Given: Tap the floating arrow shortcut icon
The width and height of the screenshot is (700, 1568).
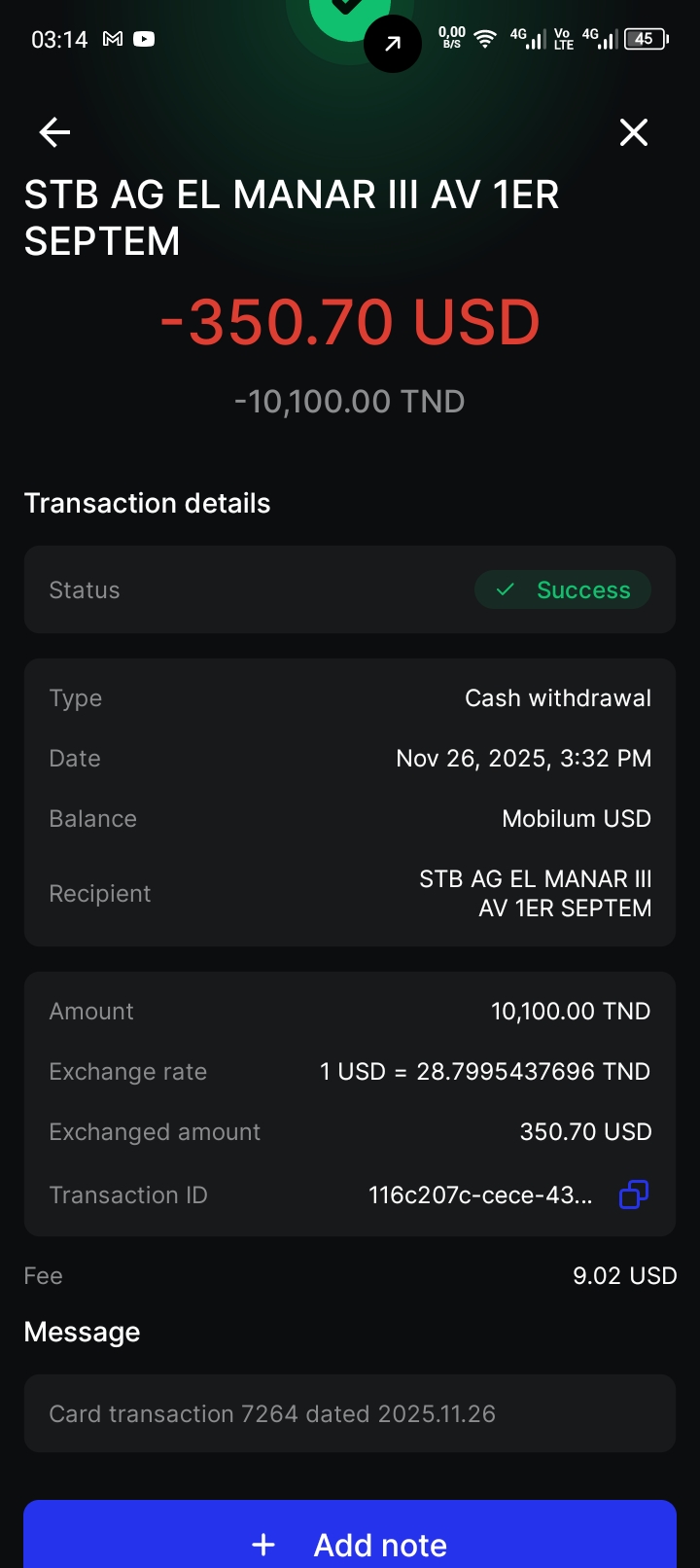Looking at the screenshot, I should [x=393, y=44].
